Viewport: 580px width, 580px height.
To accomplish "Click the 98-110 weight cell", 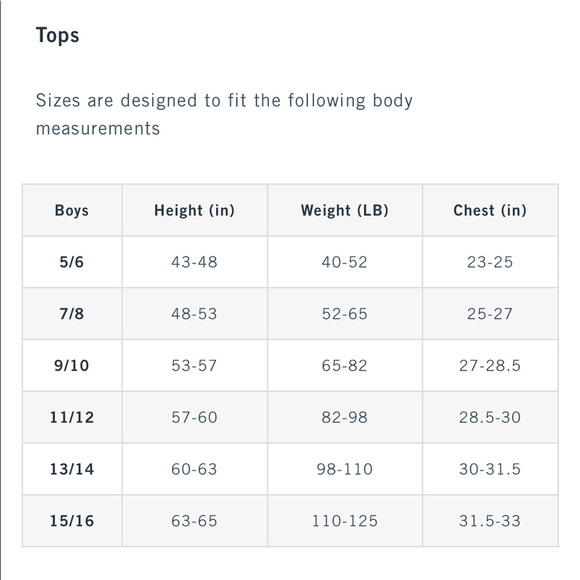I will point(345,469).
